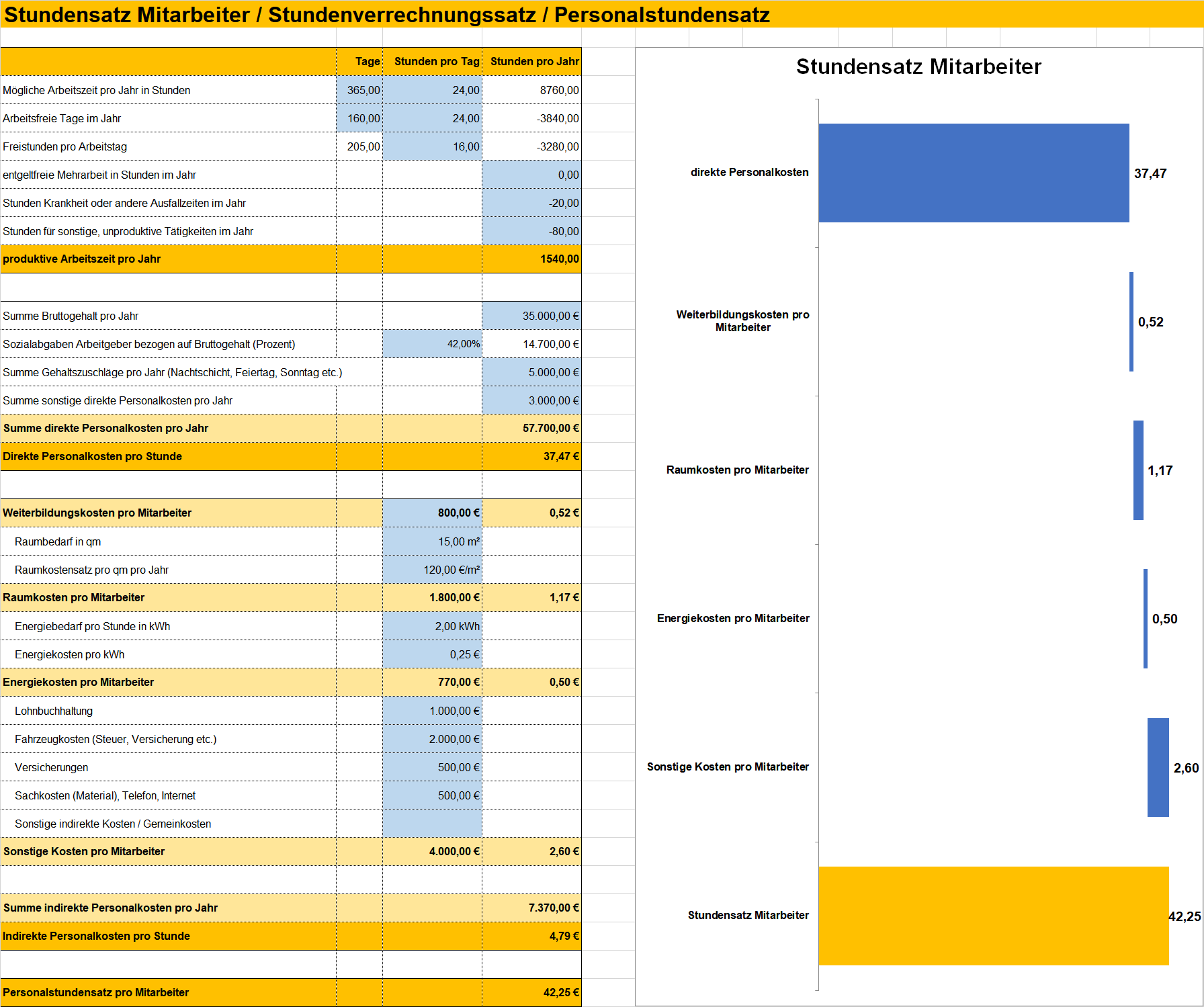
Task: Click the 365,00 Tage input cell
Action: (x=359, y=90)
